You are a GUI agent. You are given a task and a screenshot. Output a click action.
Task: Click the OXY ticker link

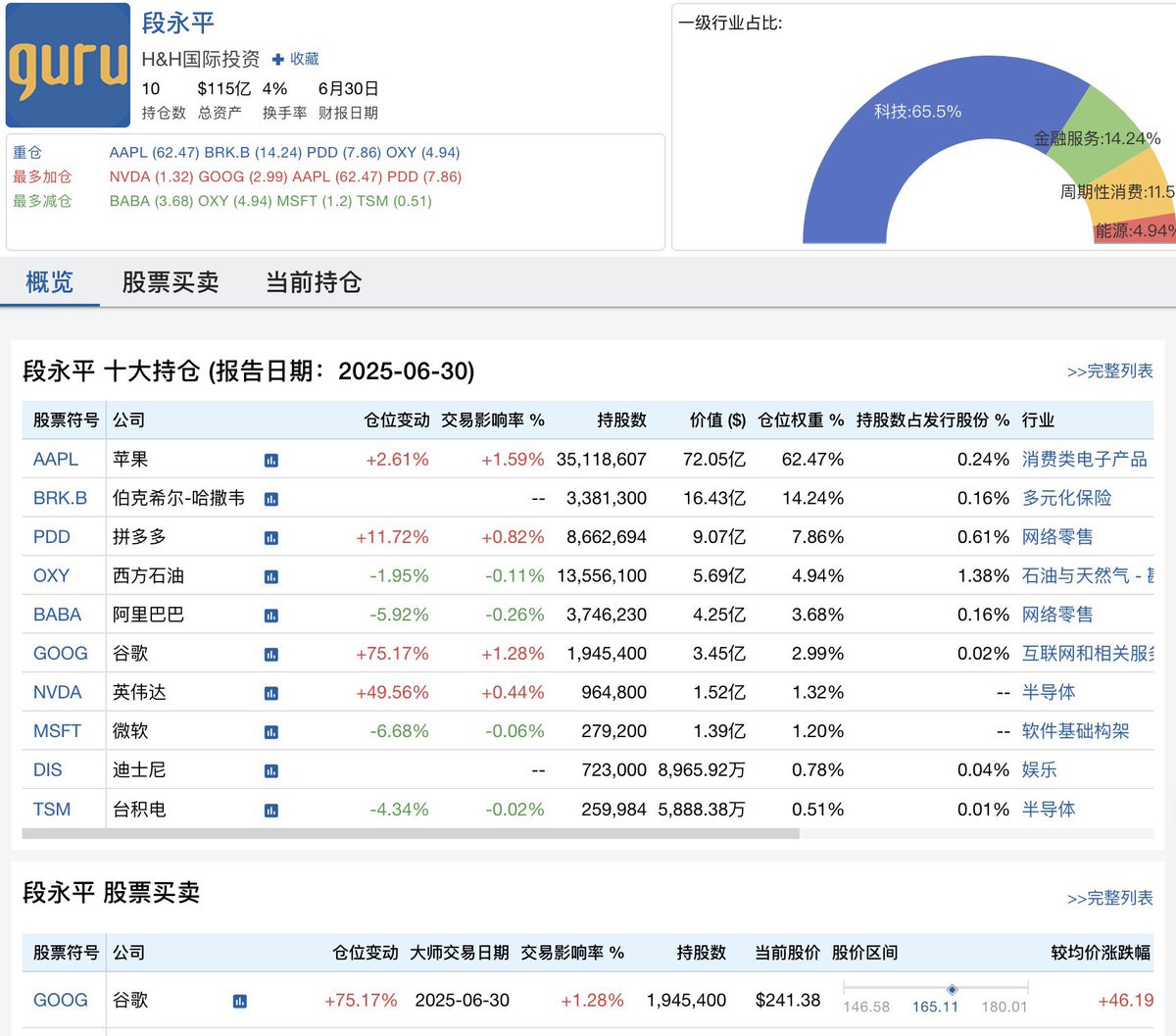click(x=52, y=575)
